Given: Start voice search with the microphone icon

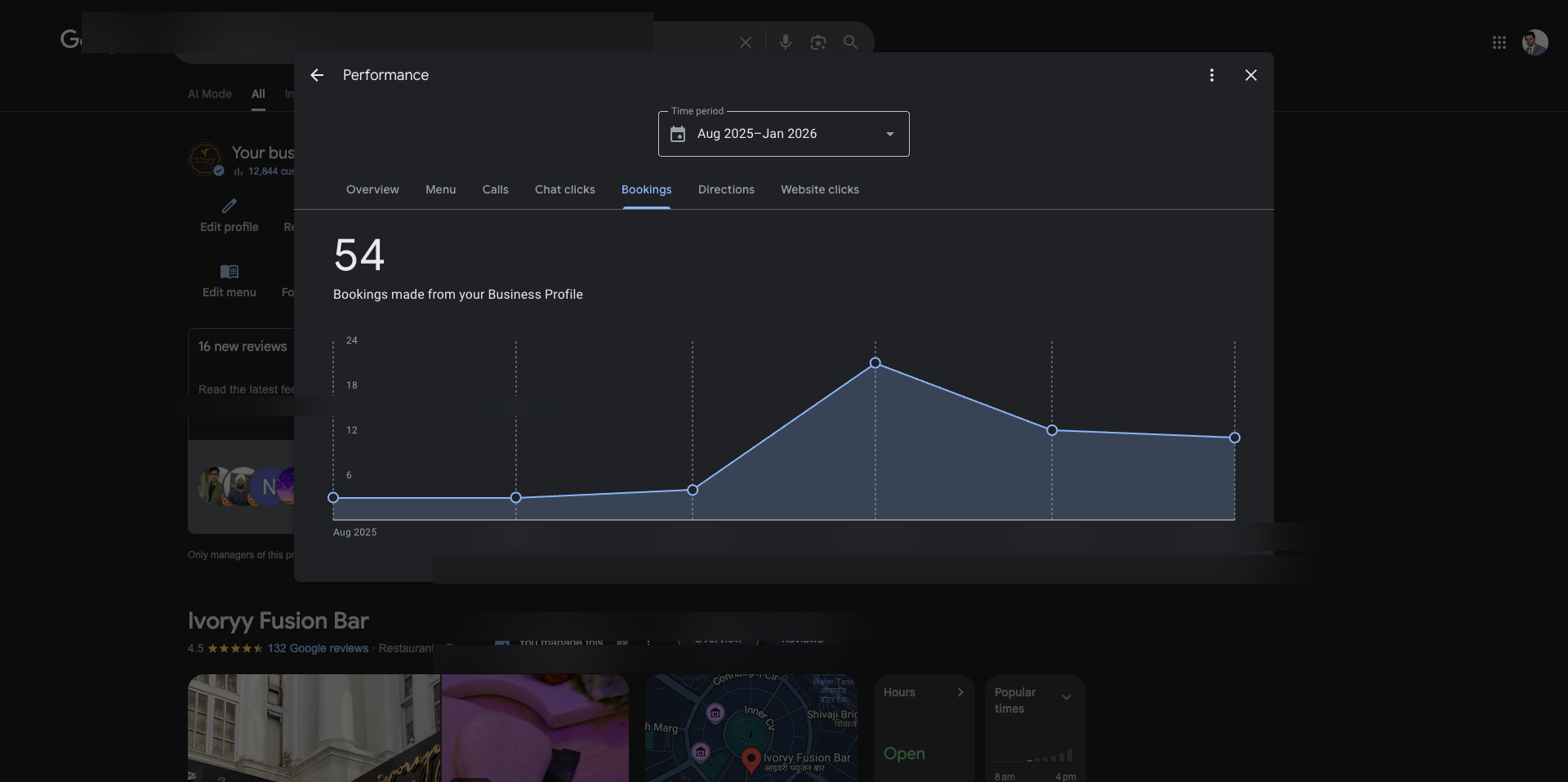Looking at the screenshot, I should (786, 42).
